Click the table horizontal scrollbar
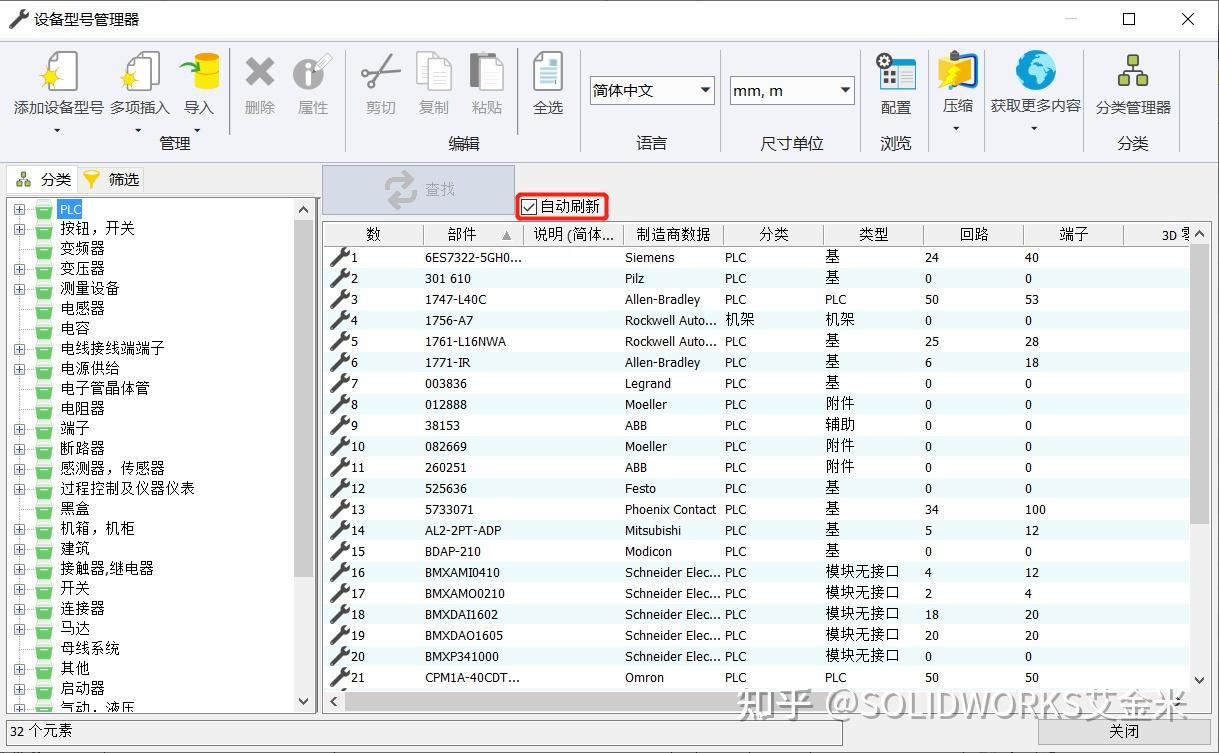The image size is (1219, 753). coord(760,701)
